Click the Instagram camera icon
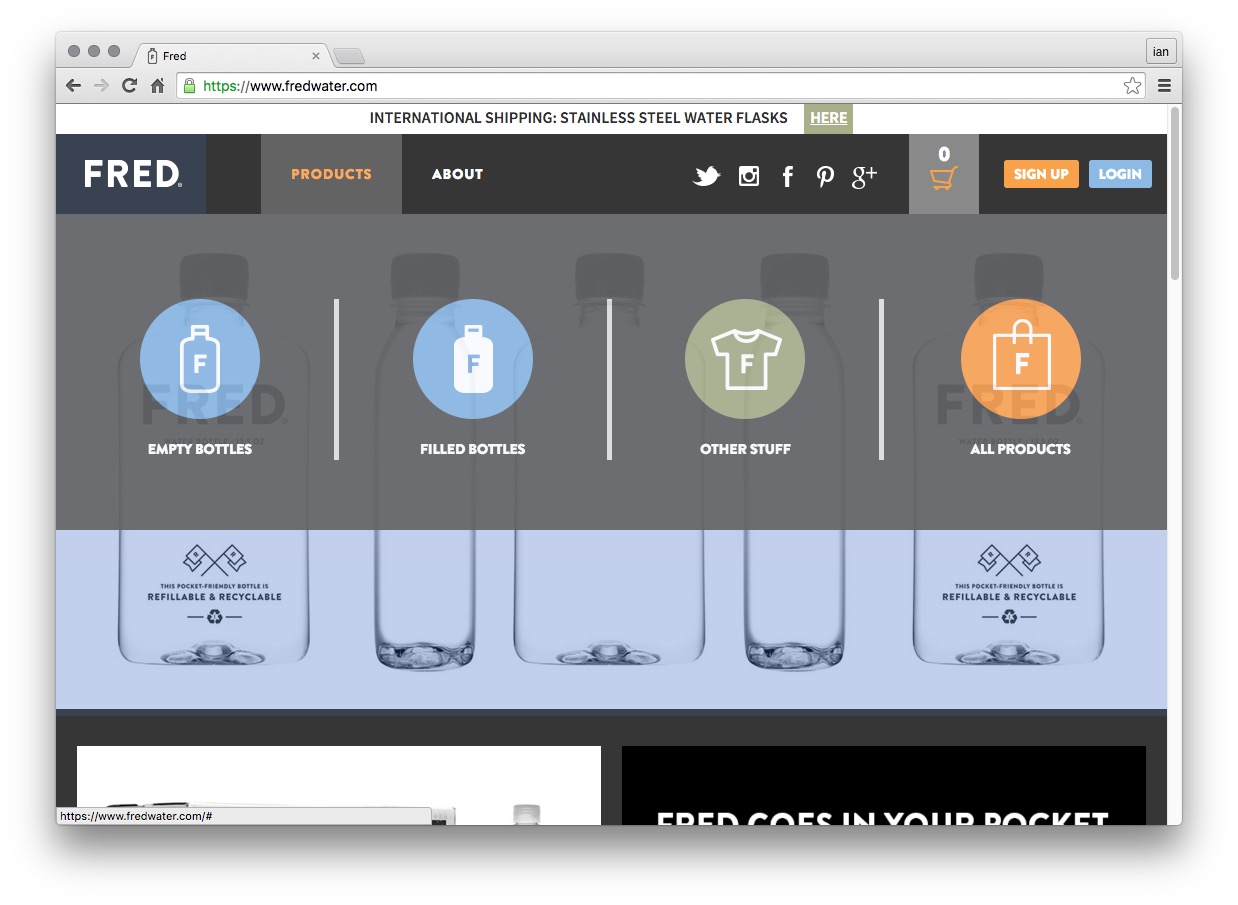Screen dimensions: 1238x905 point(748,176)
